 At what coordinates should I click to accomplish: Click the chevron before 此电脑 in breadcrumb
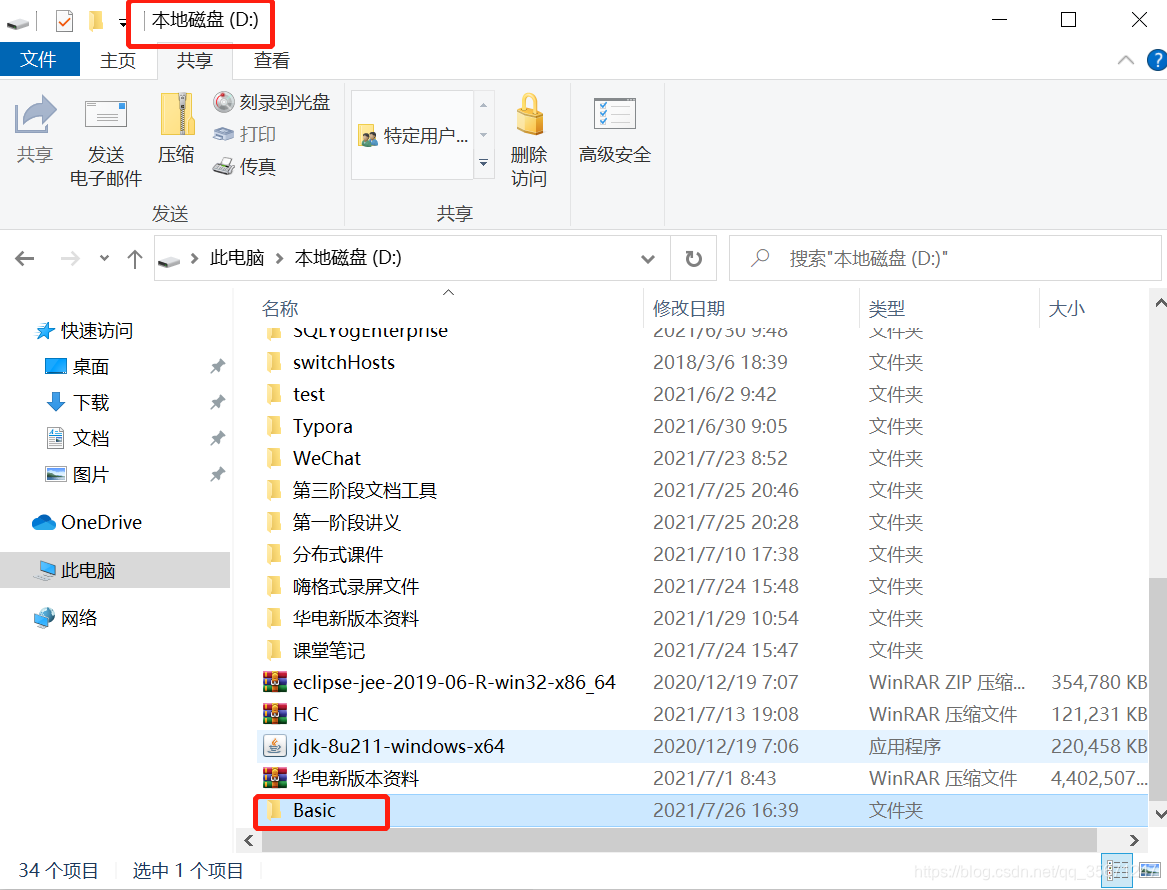(195, 258)
